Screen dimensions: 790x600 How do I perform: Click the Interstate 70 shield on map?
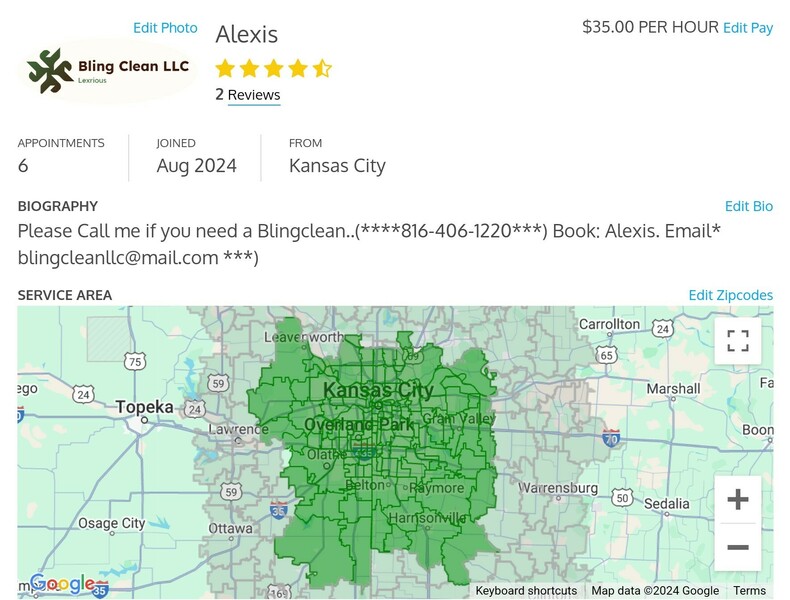click(611, 438)
